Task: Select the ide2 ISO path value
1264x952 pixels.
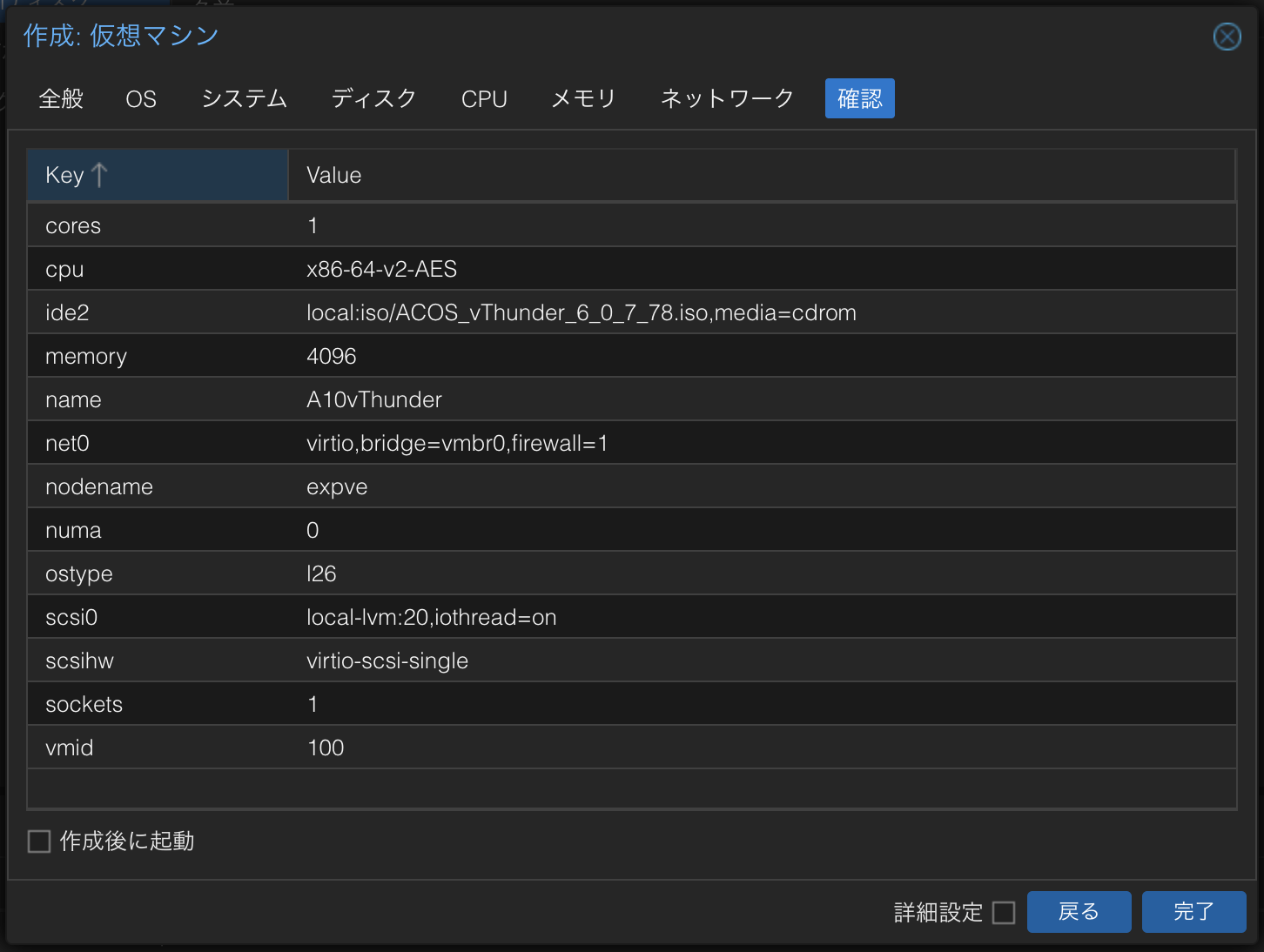Action: click(582, 312)
